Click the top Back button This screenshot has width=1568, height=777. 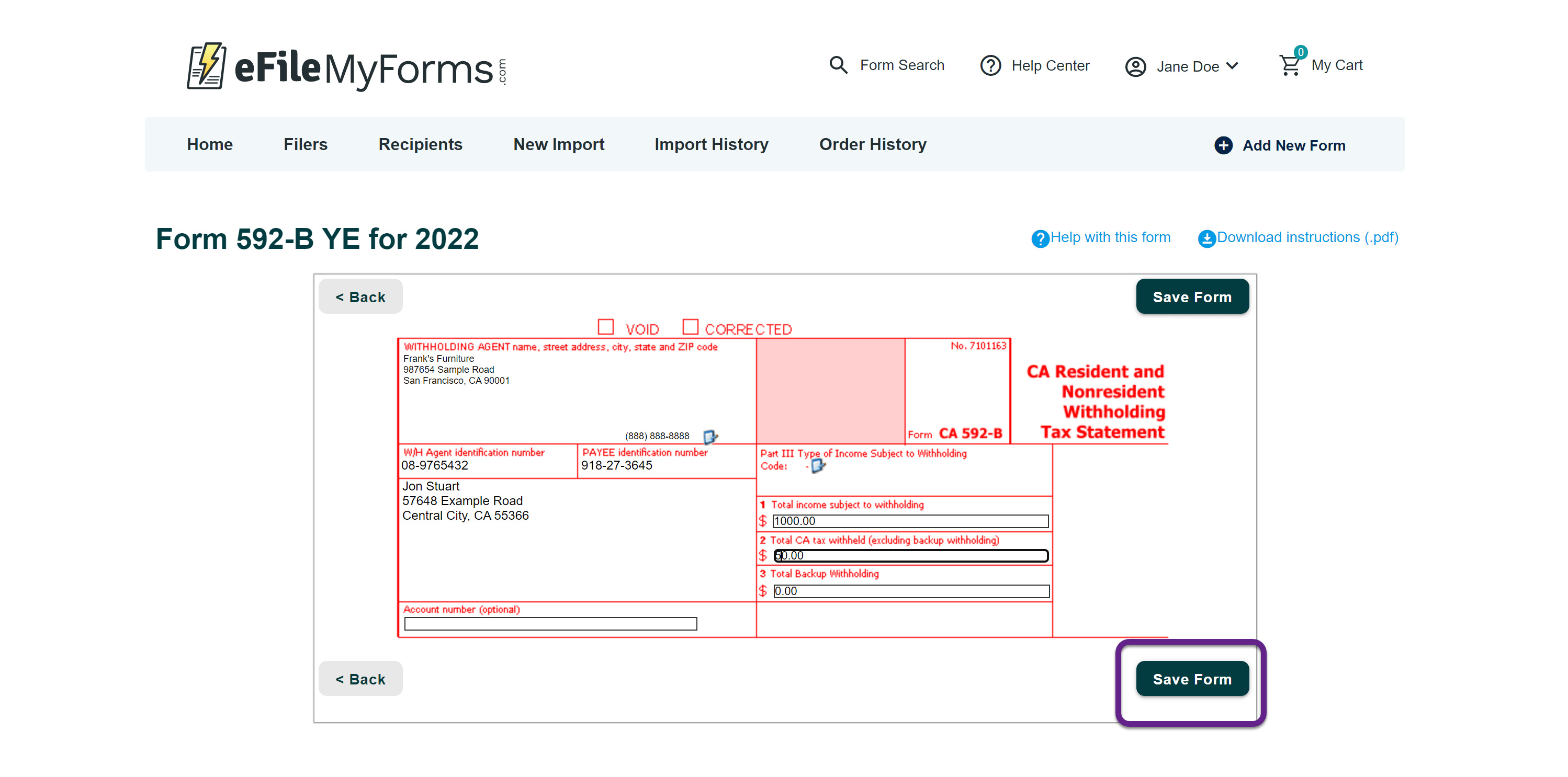click(360, 297)
